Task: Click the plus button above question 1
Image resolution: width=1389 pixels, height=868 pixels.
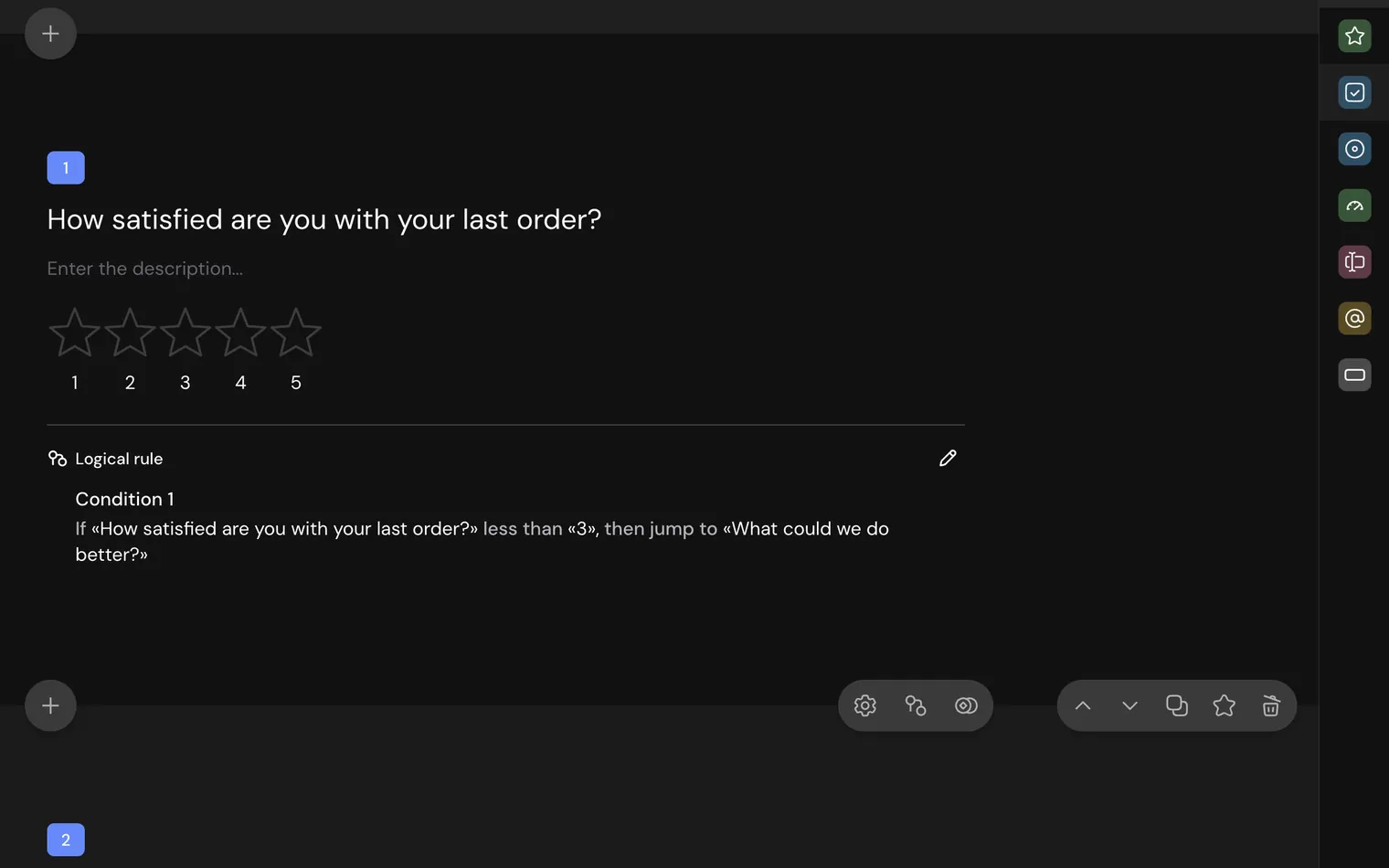Action: pos(50,34)
